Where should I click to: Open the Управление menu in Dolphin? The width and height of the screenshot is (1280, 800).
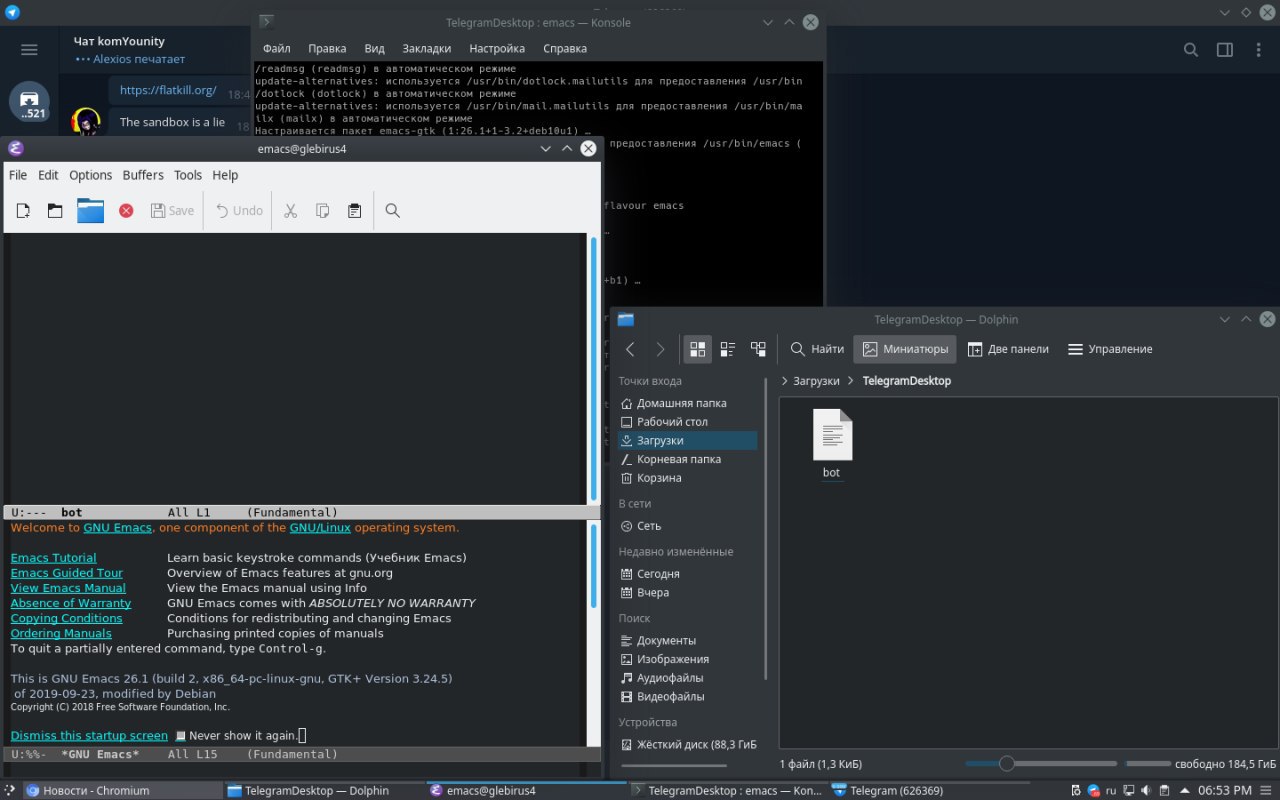[x=1110, y=349]
